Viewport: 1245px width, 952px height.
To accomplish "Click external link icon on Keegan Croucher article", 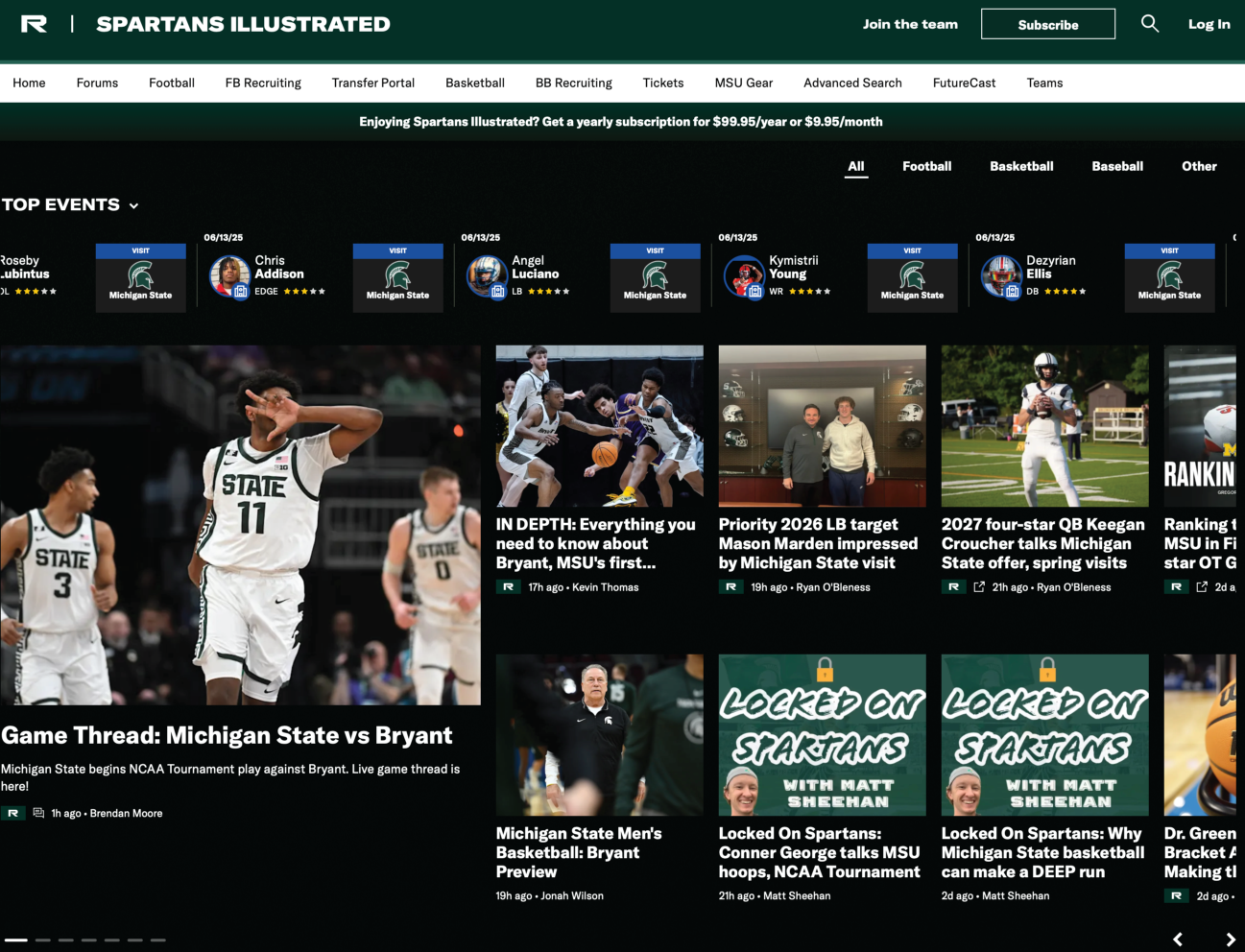I will [x=979, y=586].
